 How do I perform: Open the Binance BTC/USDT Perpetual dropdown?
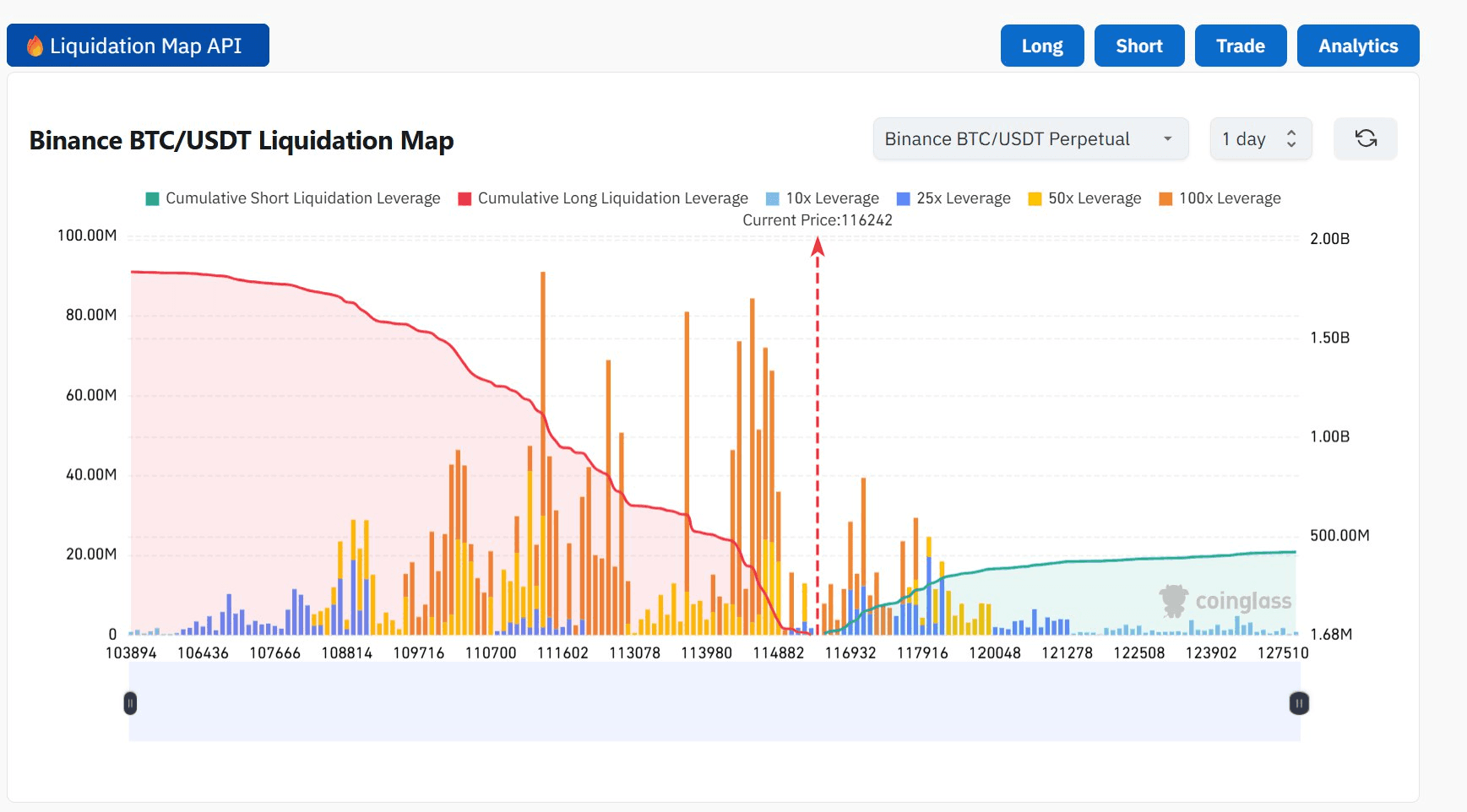point(1030,138)
